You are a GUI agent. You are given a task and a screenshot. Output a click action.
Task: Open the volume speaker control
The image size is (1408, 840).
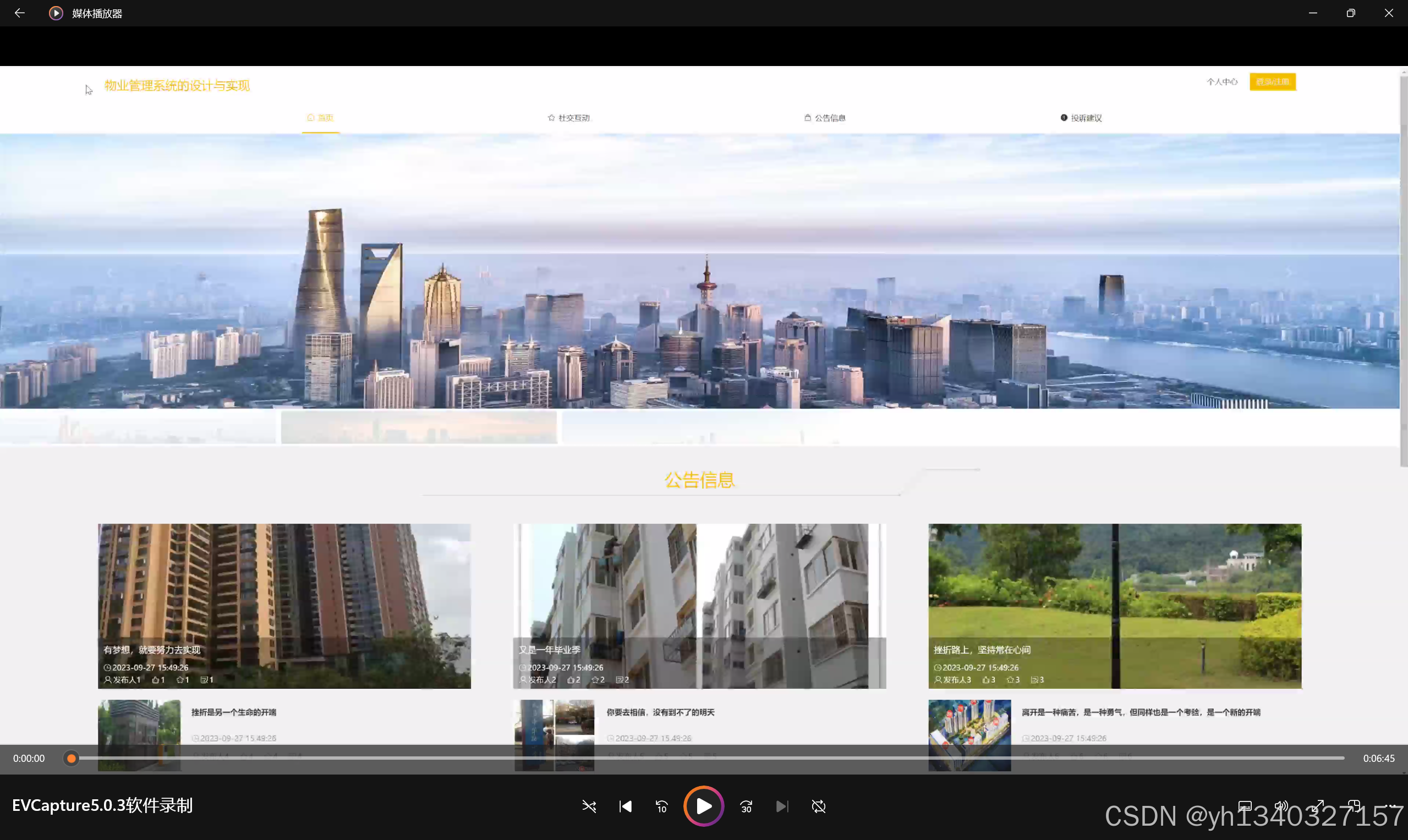pos(1280,805)
